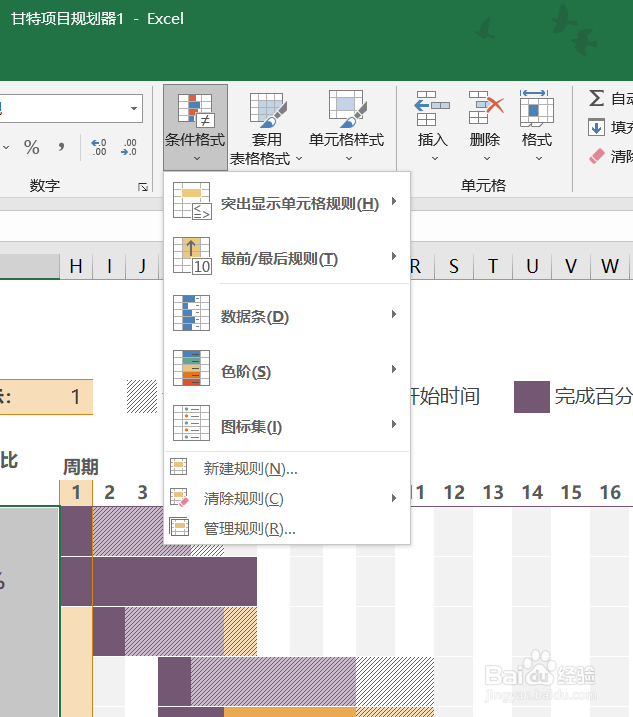Open 最前/最后规则(T) submenu

pyautogui.click(x=287, y=257)
